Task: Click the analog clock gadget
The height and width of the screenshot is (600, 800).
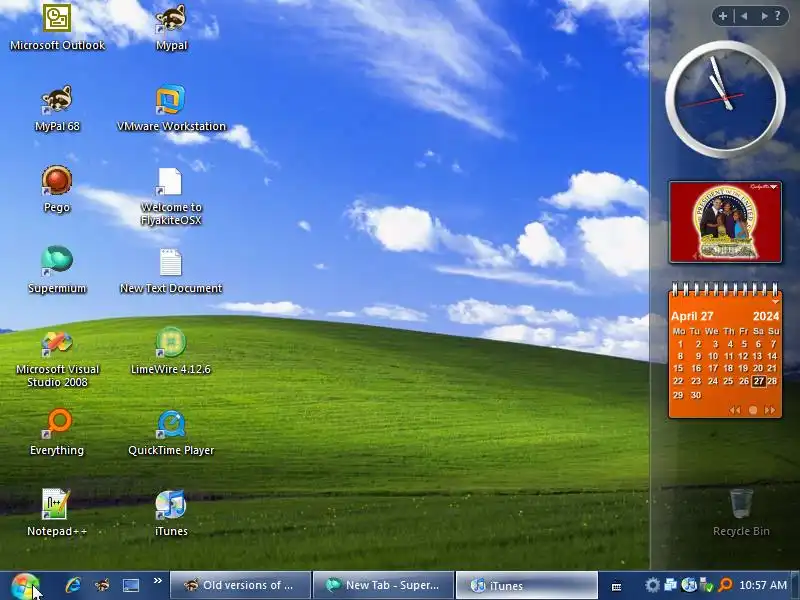Action: (725, 99)
